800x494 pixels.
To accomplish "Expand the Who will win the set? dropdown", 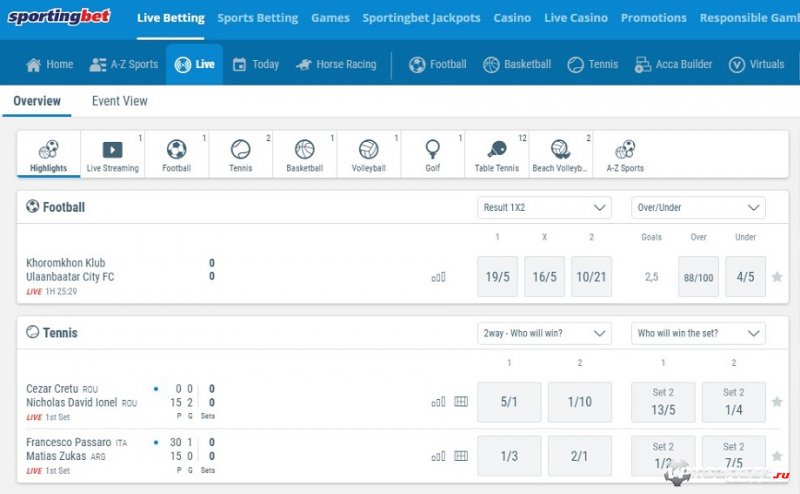I will pyautogui.click(x=698, y=333).
